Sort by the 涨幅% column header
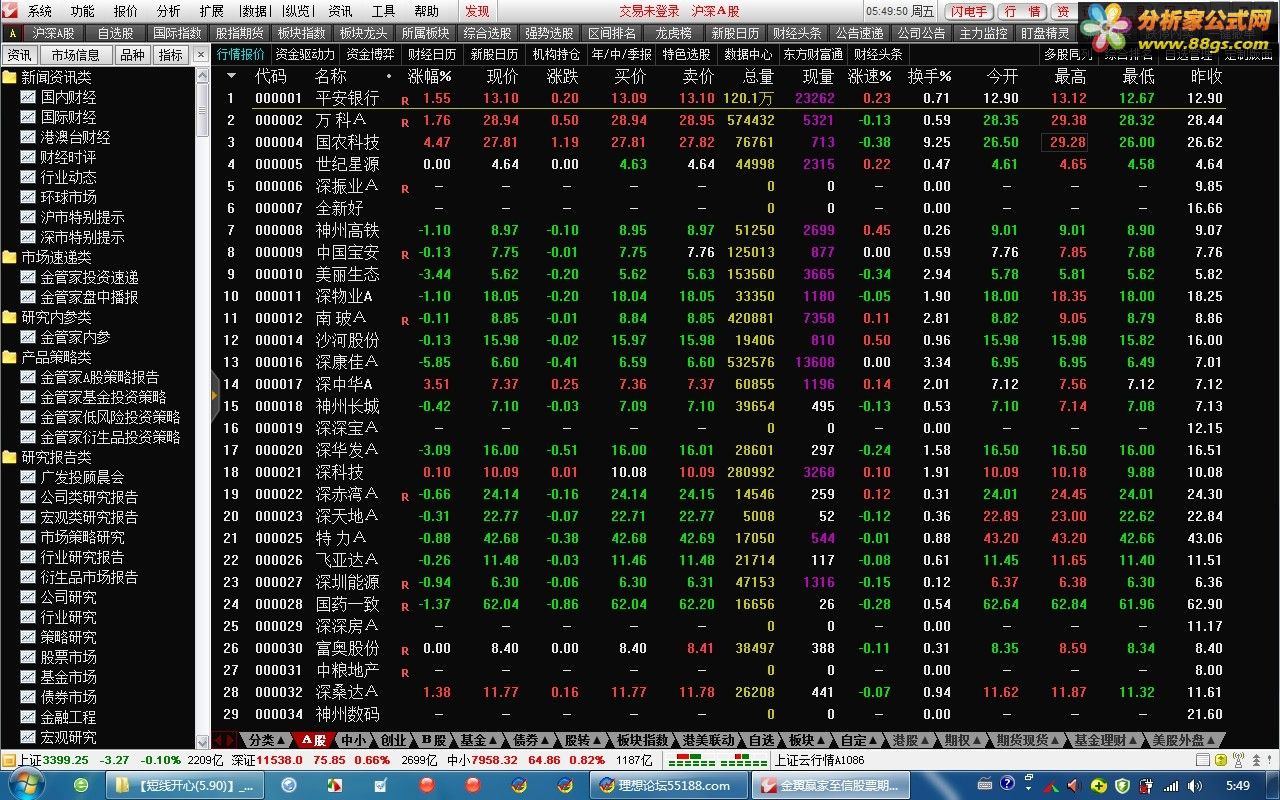1280x800 pixels. tap(429, 76)
